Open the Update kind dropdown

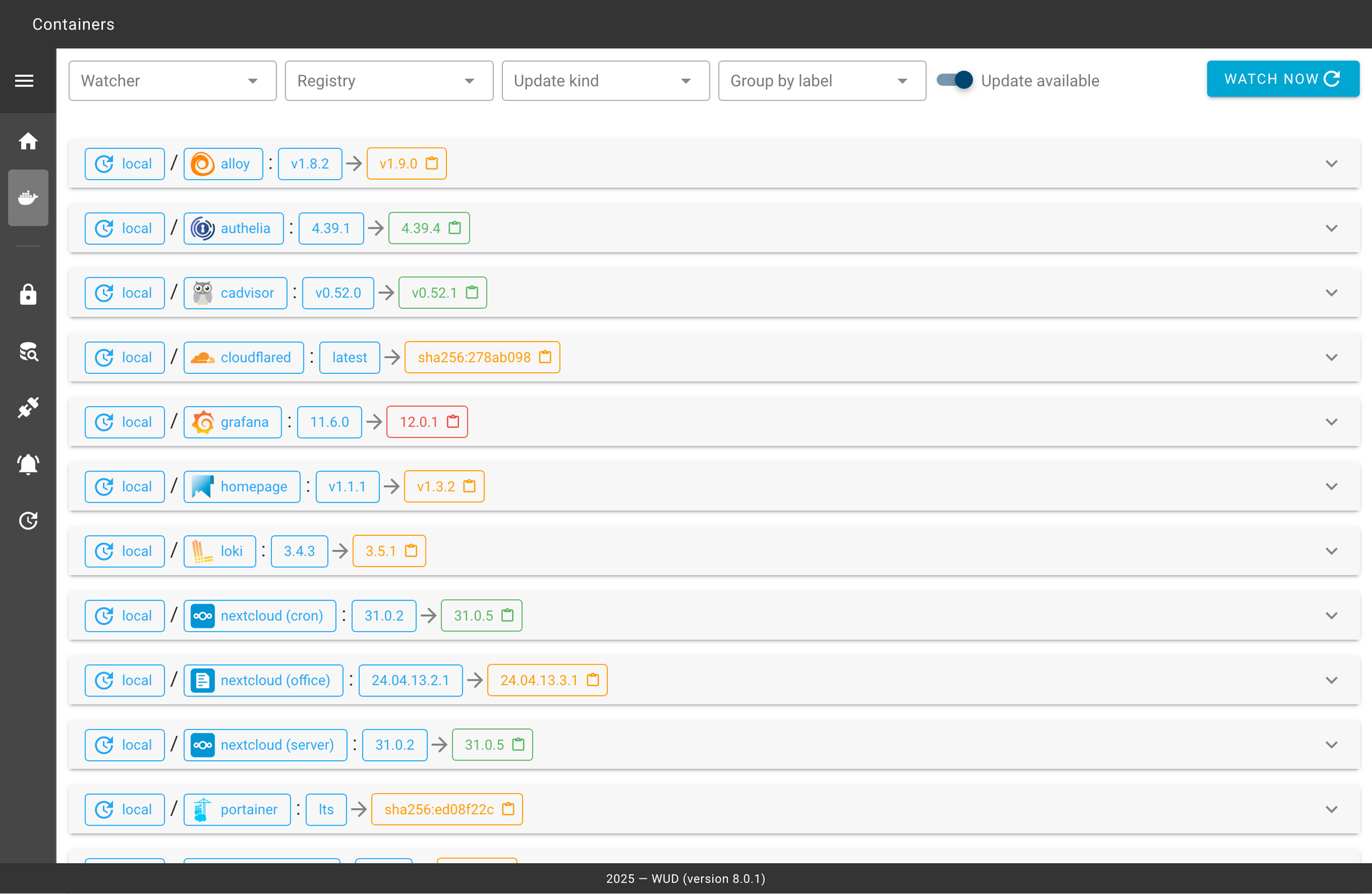(606, 81)
